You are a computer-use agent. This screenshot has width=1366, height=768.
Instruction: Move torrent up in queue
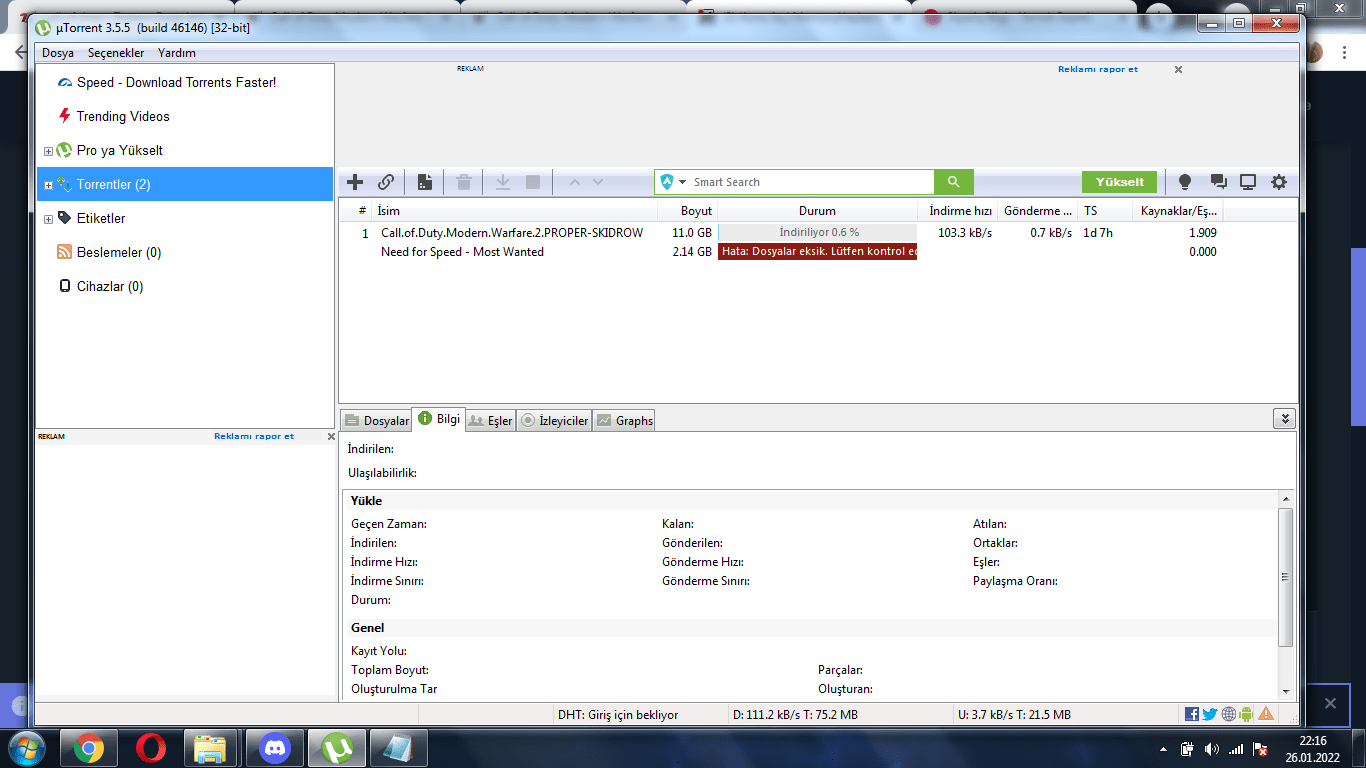574,182
